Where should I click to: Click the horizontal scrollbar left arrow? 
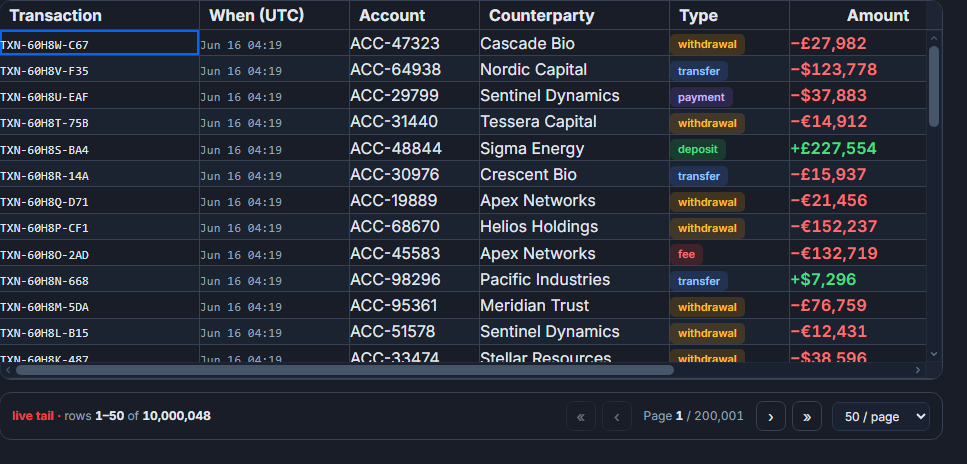(x=8, y=370)
